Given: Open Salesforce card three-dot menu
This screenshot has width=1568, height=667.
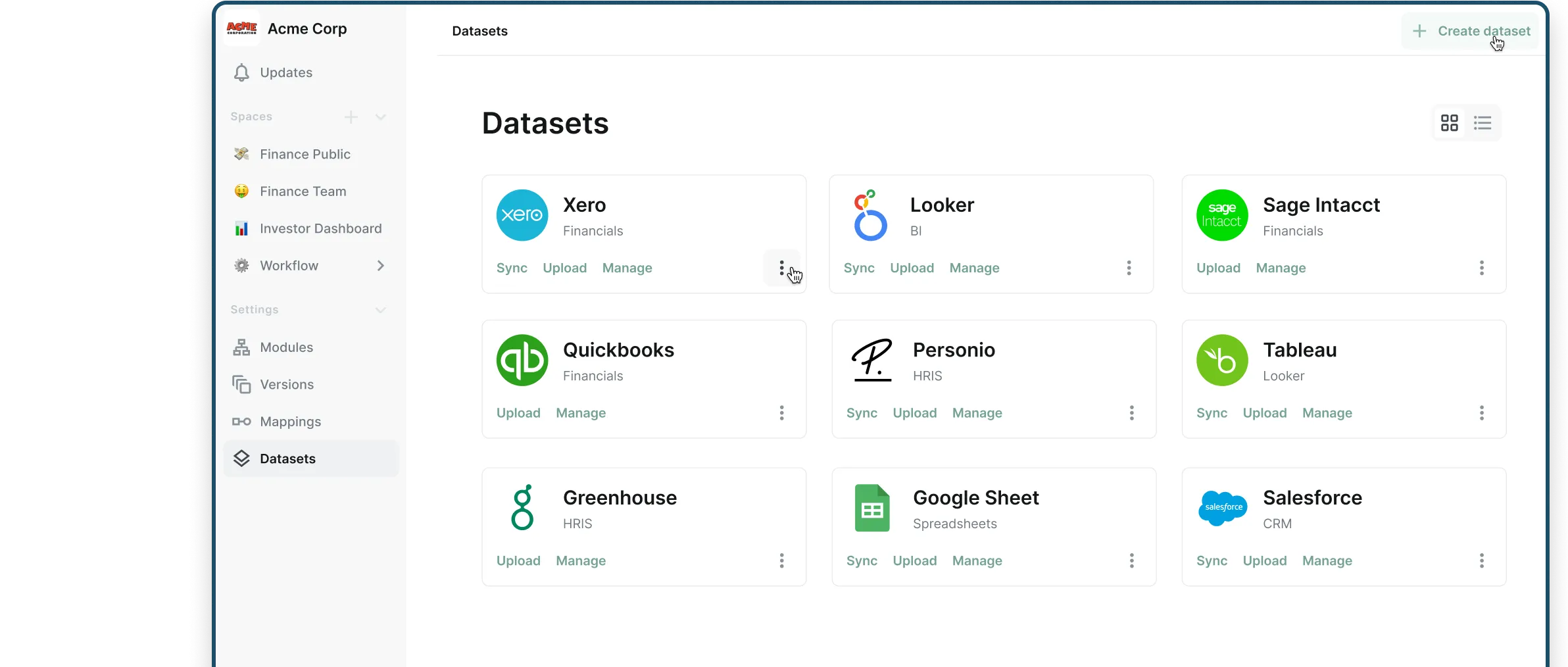Looking at the screenshot, I should (x=1482, y=560).
